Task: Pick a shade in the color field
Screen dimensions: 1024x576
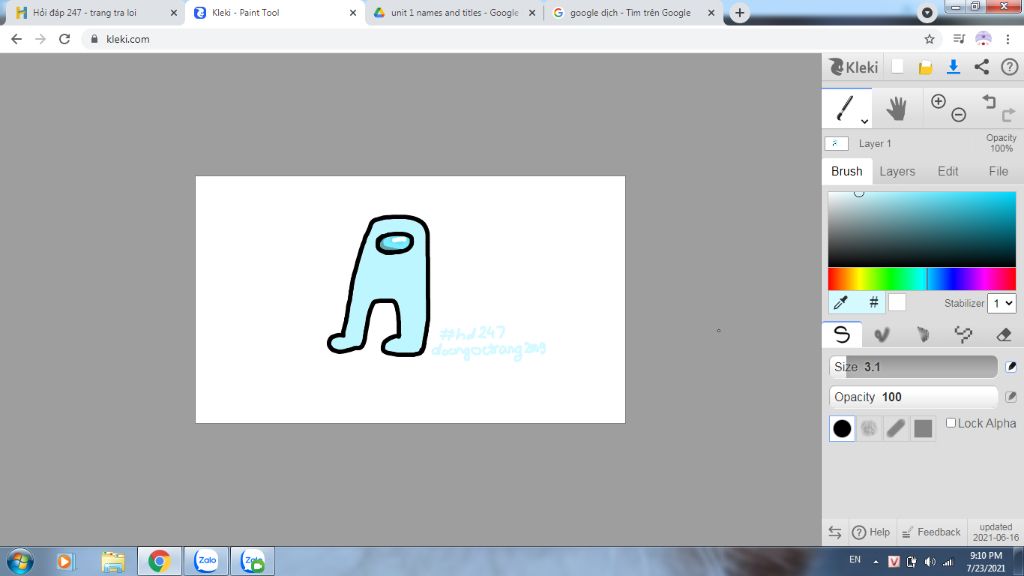Action: (x=921, y=229)
